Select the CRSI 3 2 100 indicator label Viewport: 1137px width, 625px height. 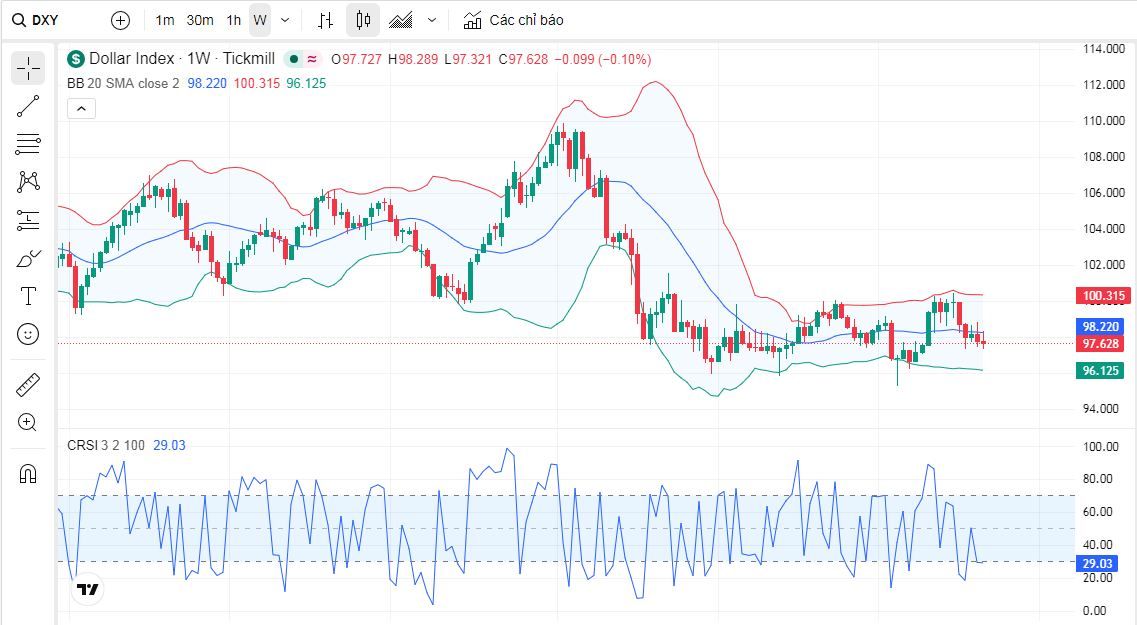[106, 445]
